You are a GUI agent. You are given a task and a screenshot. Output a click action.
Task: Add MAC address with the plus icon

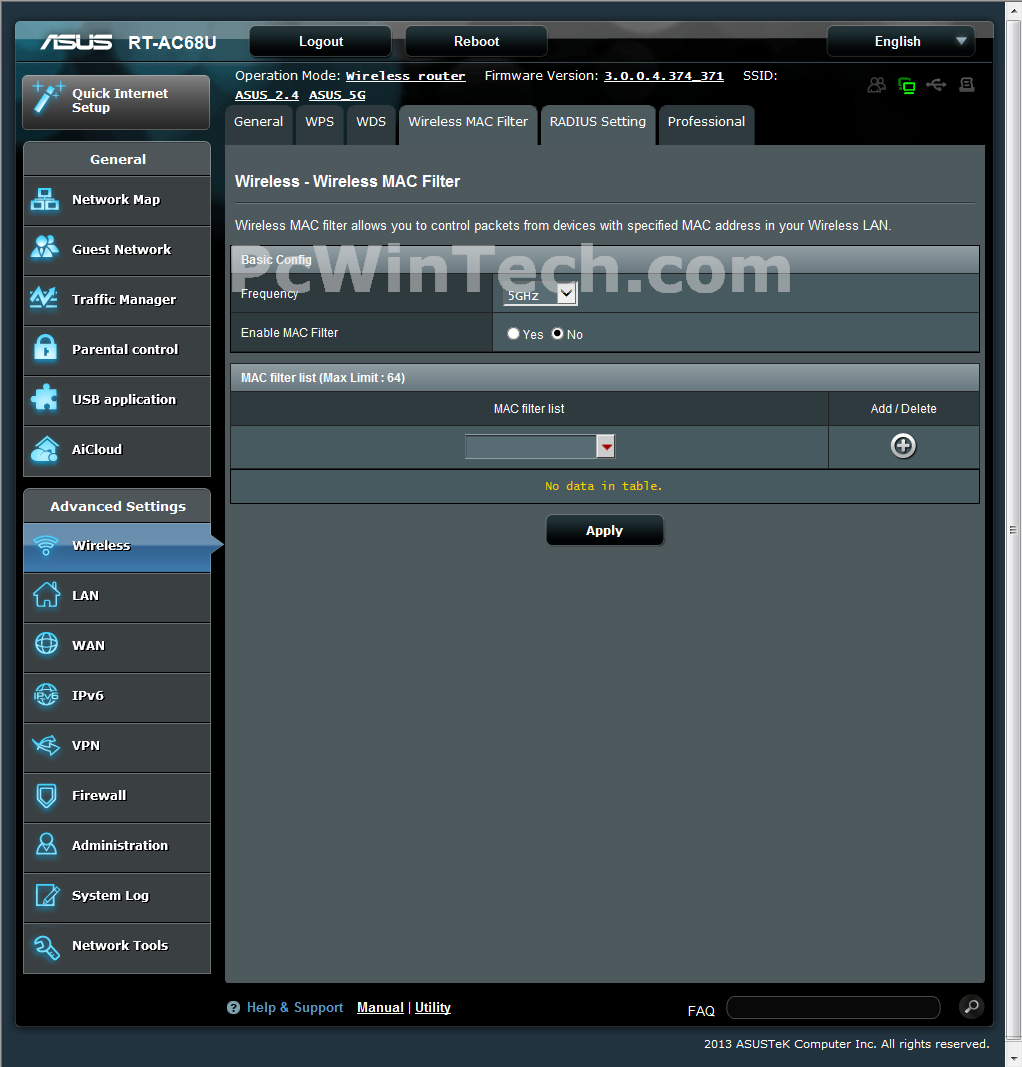coord(903,446)
